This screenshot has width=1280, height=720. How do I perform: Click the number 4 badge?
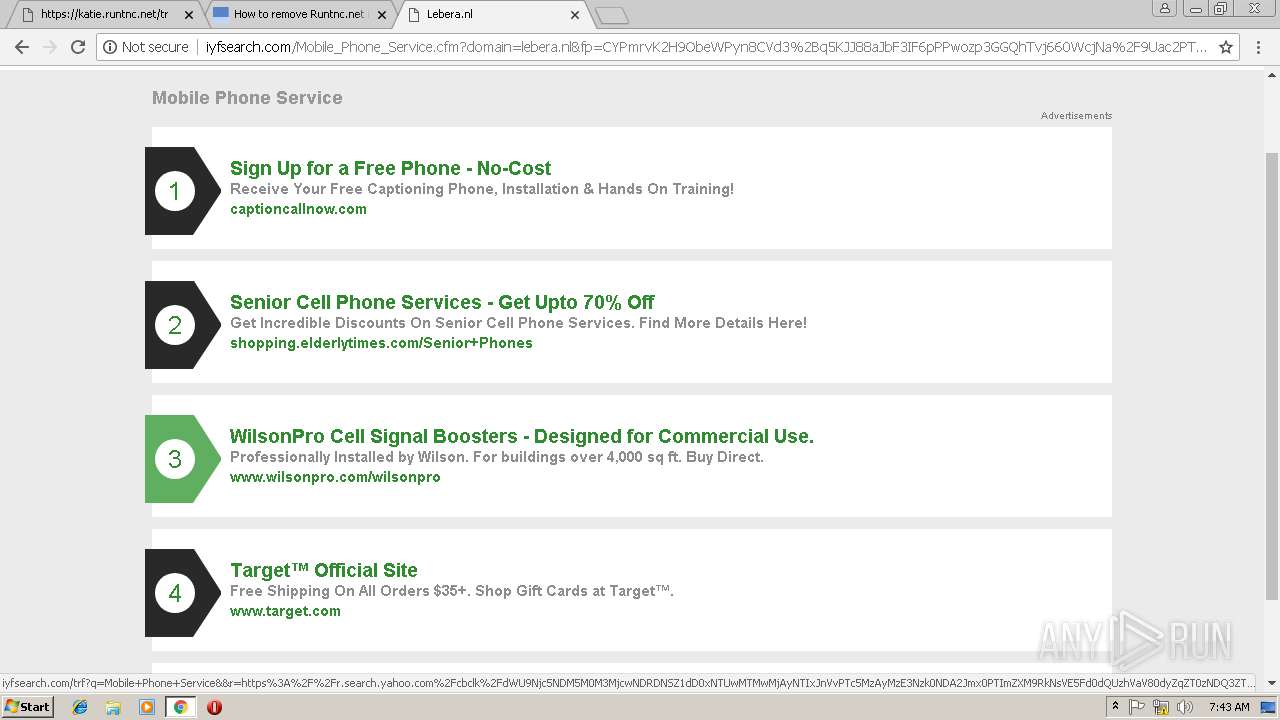175,593
